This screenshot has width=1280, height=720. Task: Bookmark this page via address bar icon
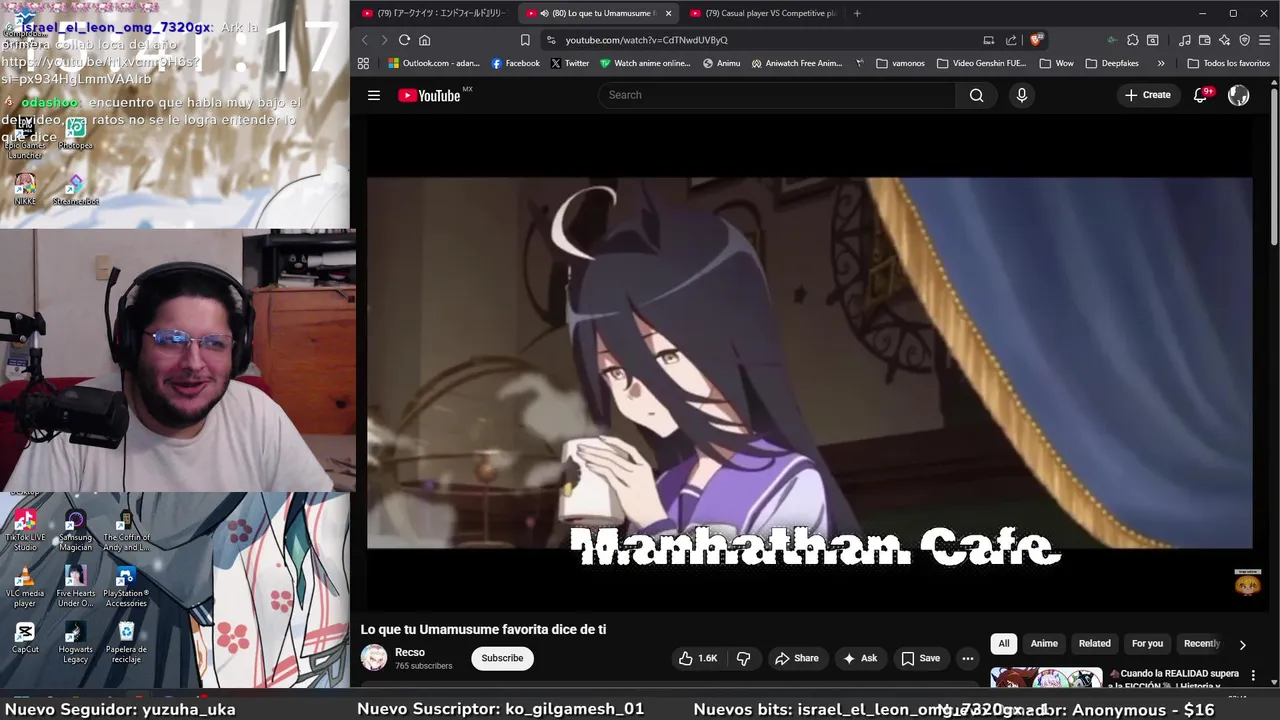[x=525, y=40]
